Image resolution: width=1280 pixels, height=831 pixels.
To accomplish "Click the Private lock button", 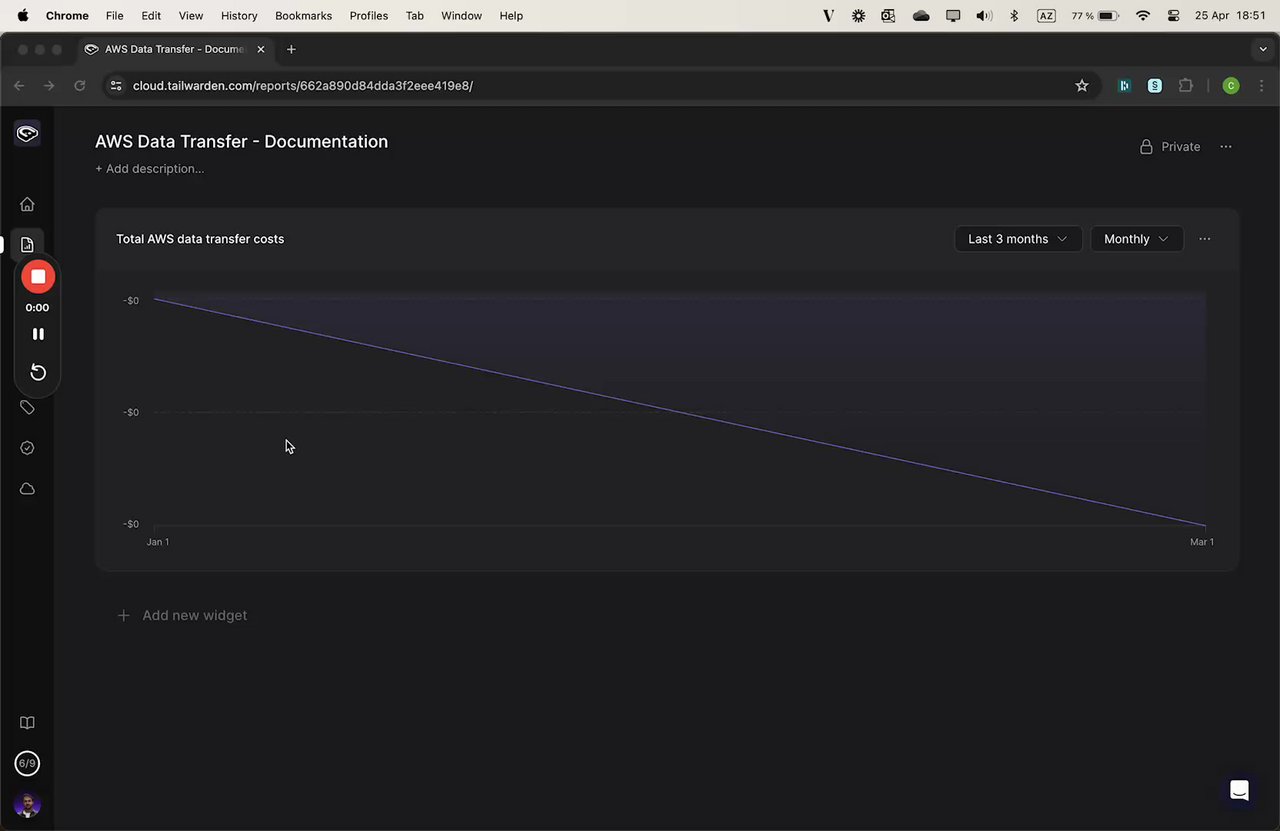I will 1169,147.
